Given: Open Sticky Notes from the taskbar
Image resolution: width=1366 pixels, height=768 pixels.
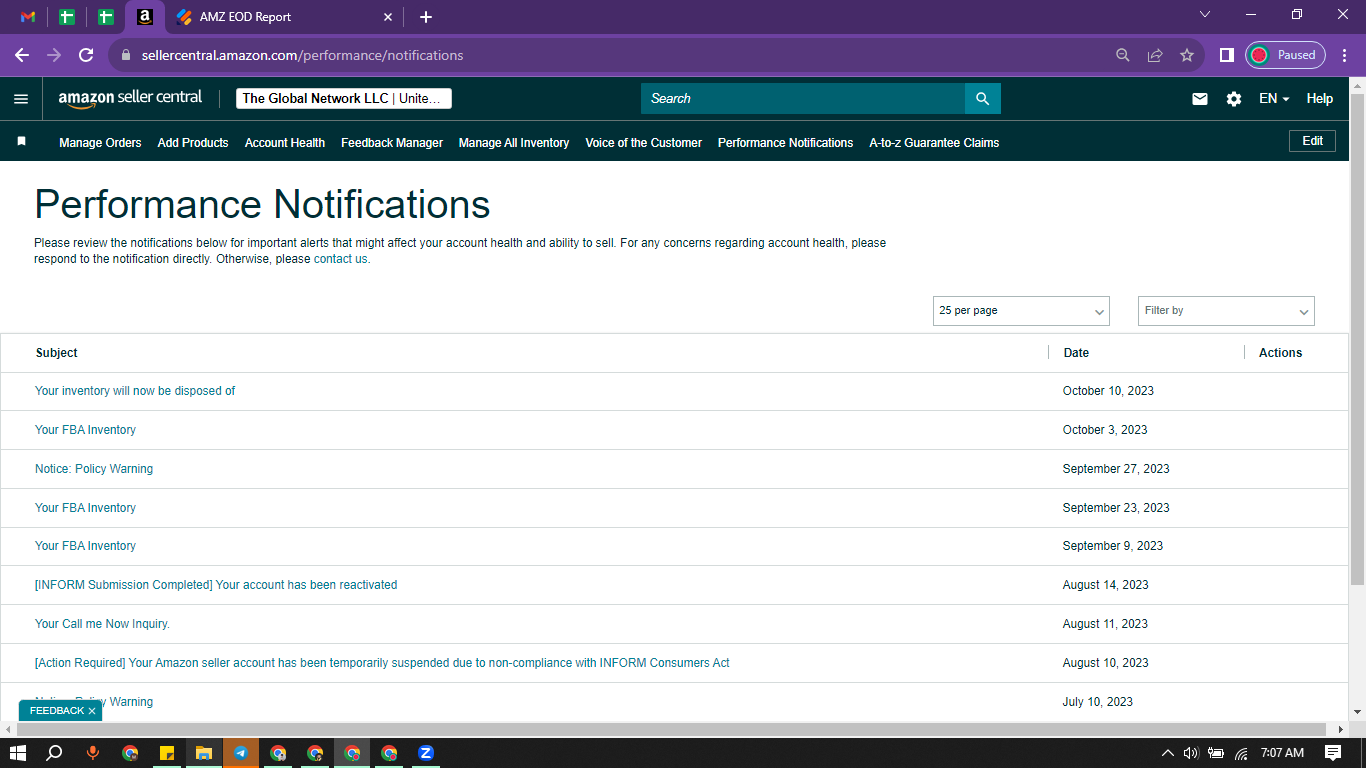Looking at the screenshot, I should (x=167, y=753).
